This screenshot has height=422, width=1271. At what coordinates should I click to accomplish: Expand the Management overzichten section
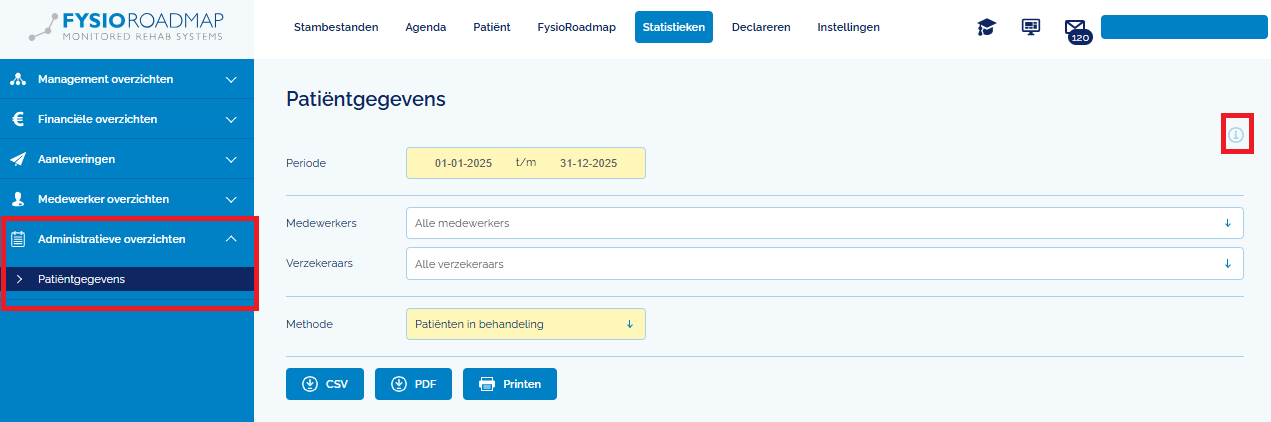click(231, 79)
